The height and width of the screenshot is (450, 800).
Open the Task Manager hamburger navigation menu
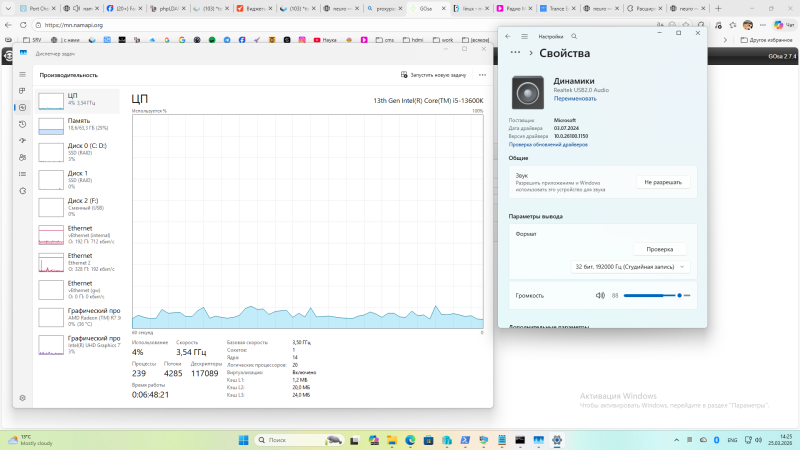[22, 75]
